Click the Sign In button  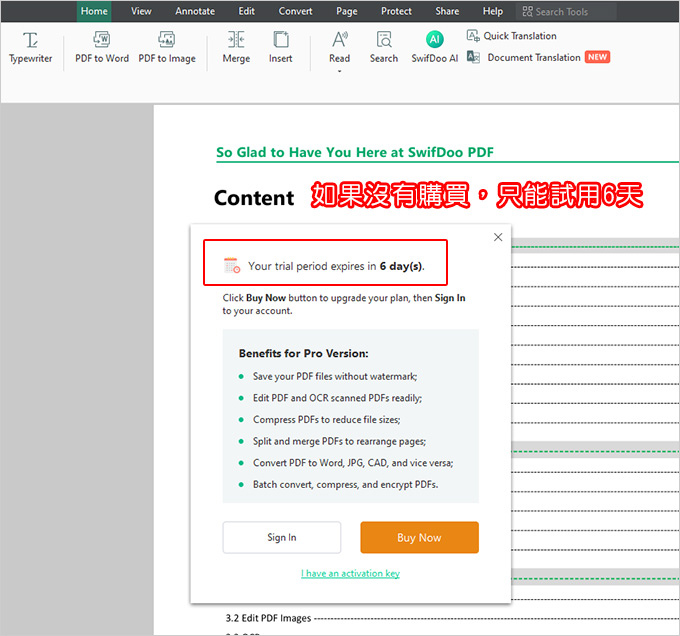(x=282, y=537)
